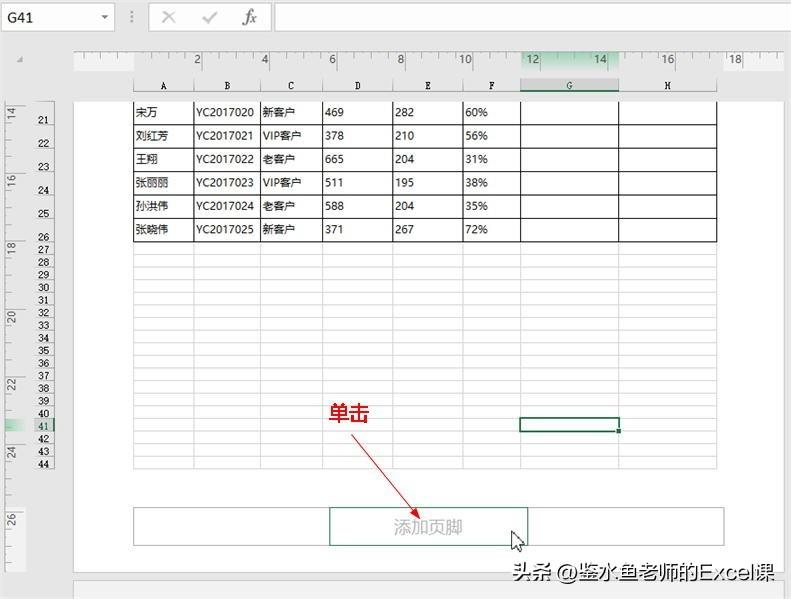The height and width of the screenshot is (599, 791).
Task: Click cell containing 张晓伟
Action: (163, 230)
